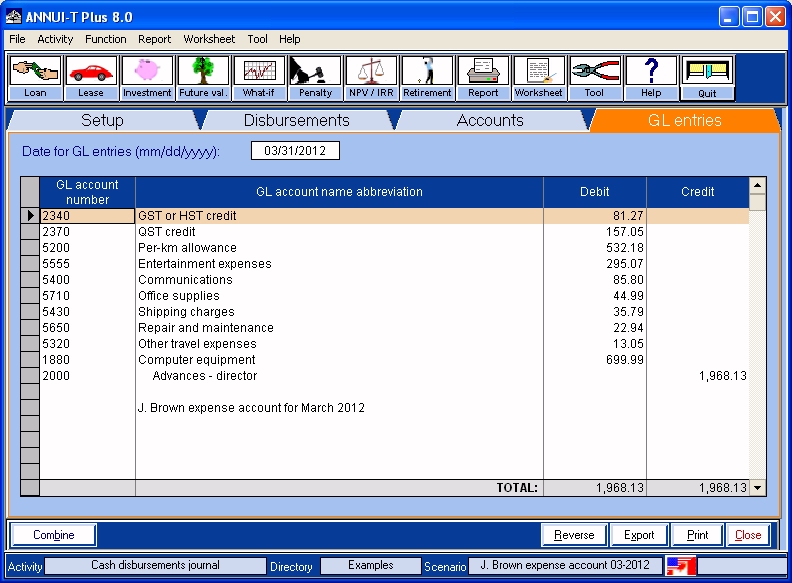Click the Combine button
Viewport: 792px width, 583px height.
pyautogui.click(x=54, y=535)
